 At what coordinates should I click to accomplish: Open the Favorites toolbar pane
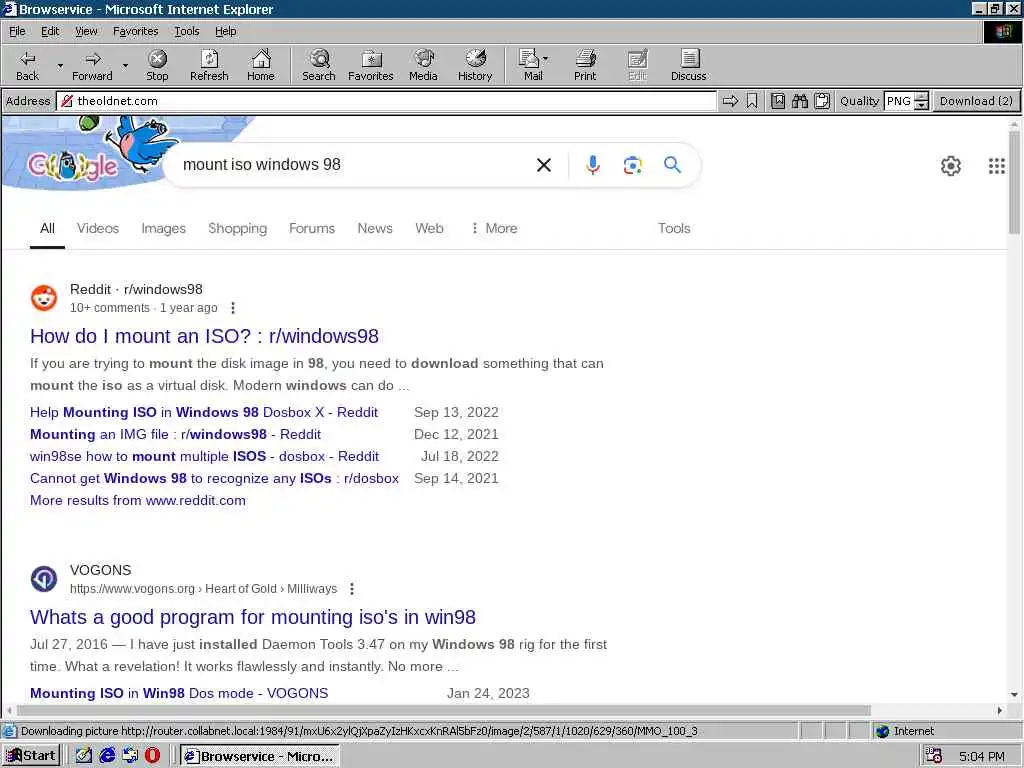[370, 65]
